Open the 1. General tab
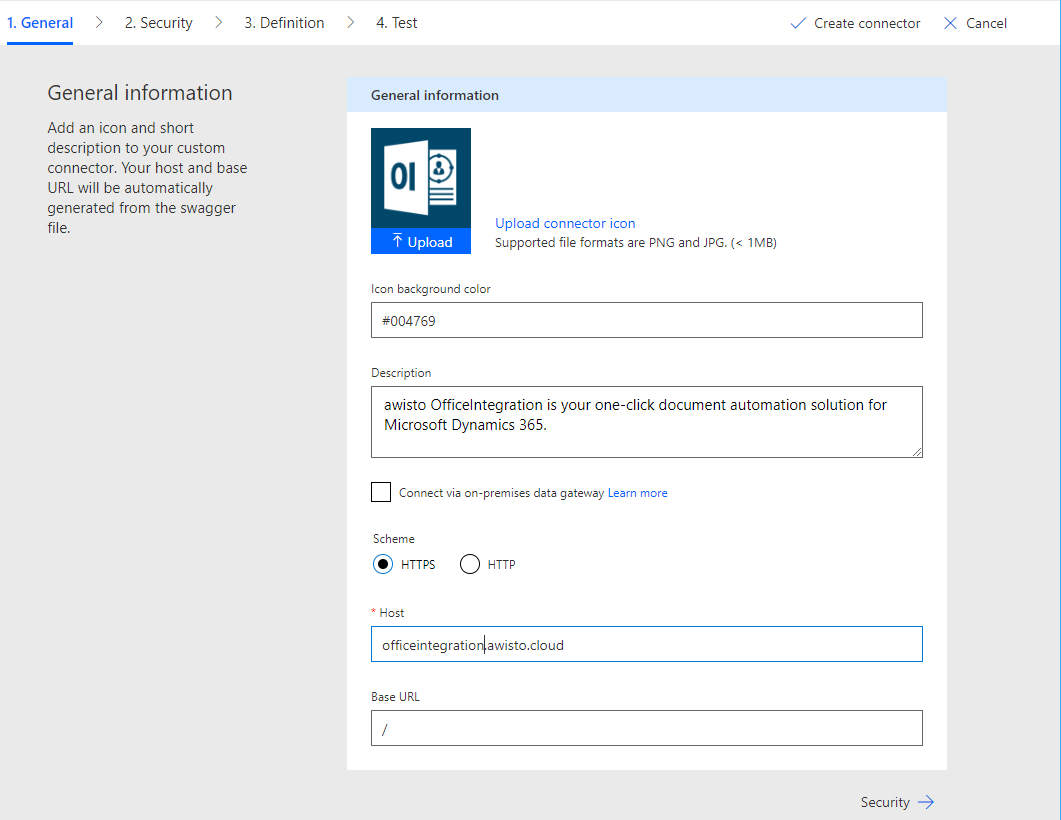Screen dimensions: 1061x820 [x=40, y=23]
